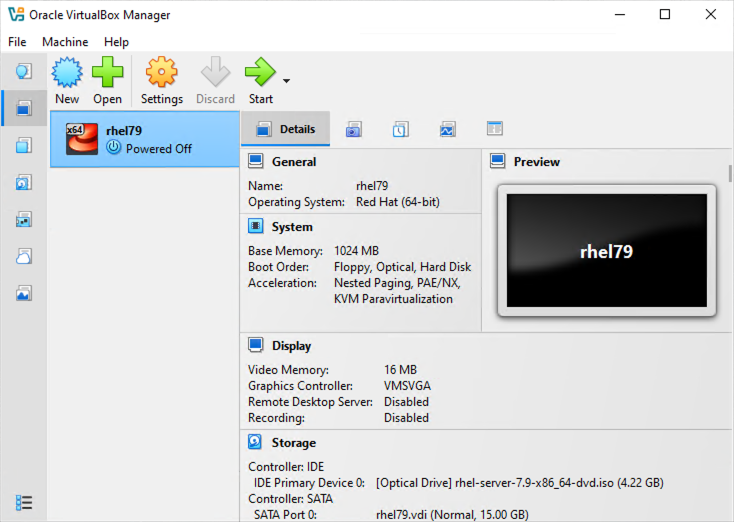Open the Help menu
The image size is (734, 522).
click(x=116, y=42)
